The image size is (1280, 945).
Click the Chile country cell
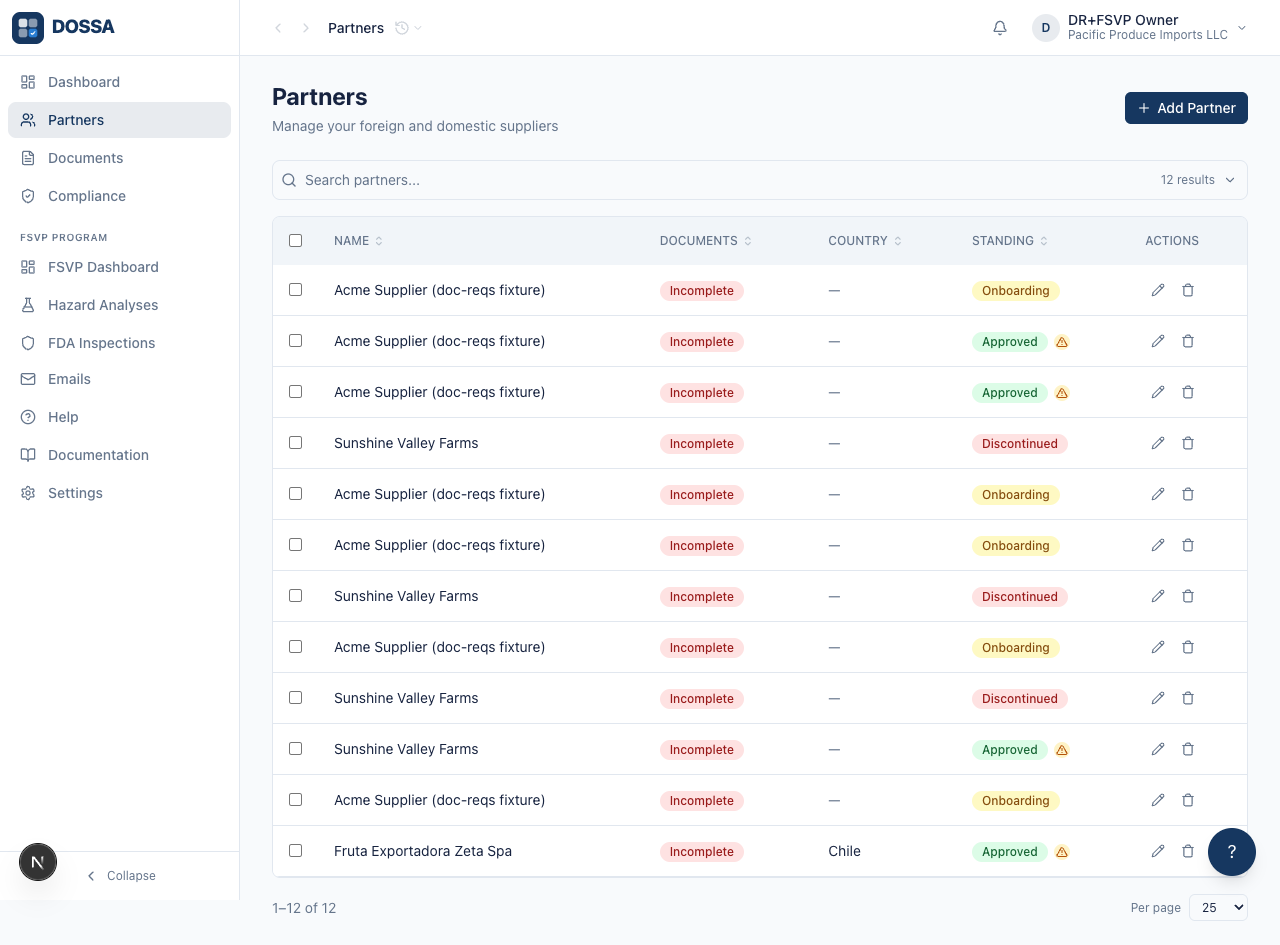pos(844,851)
